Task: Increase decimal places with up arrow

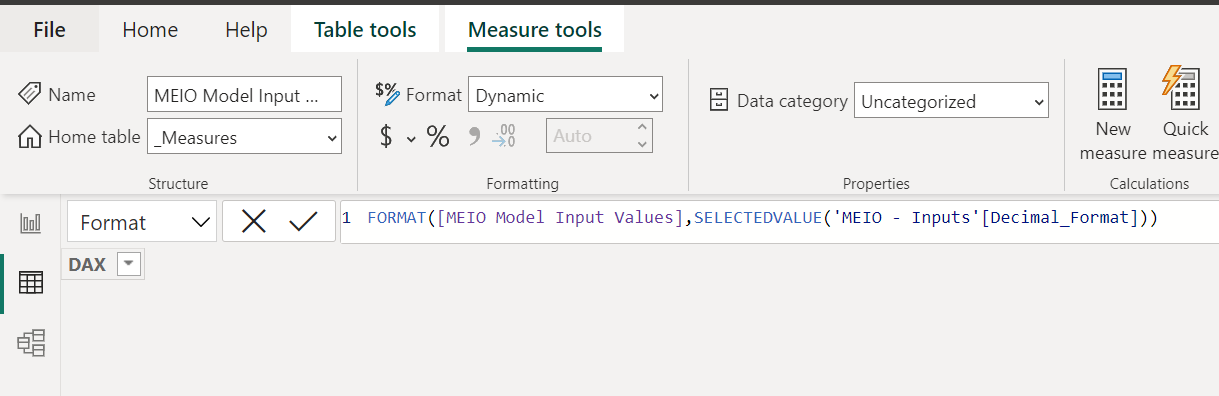Action: [x=643, y=127]
